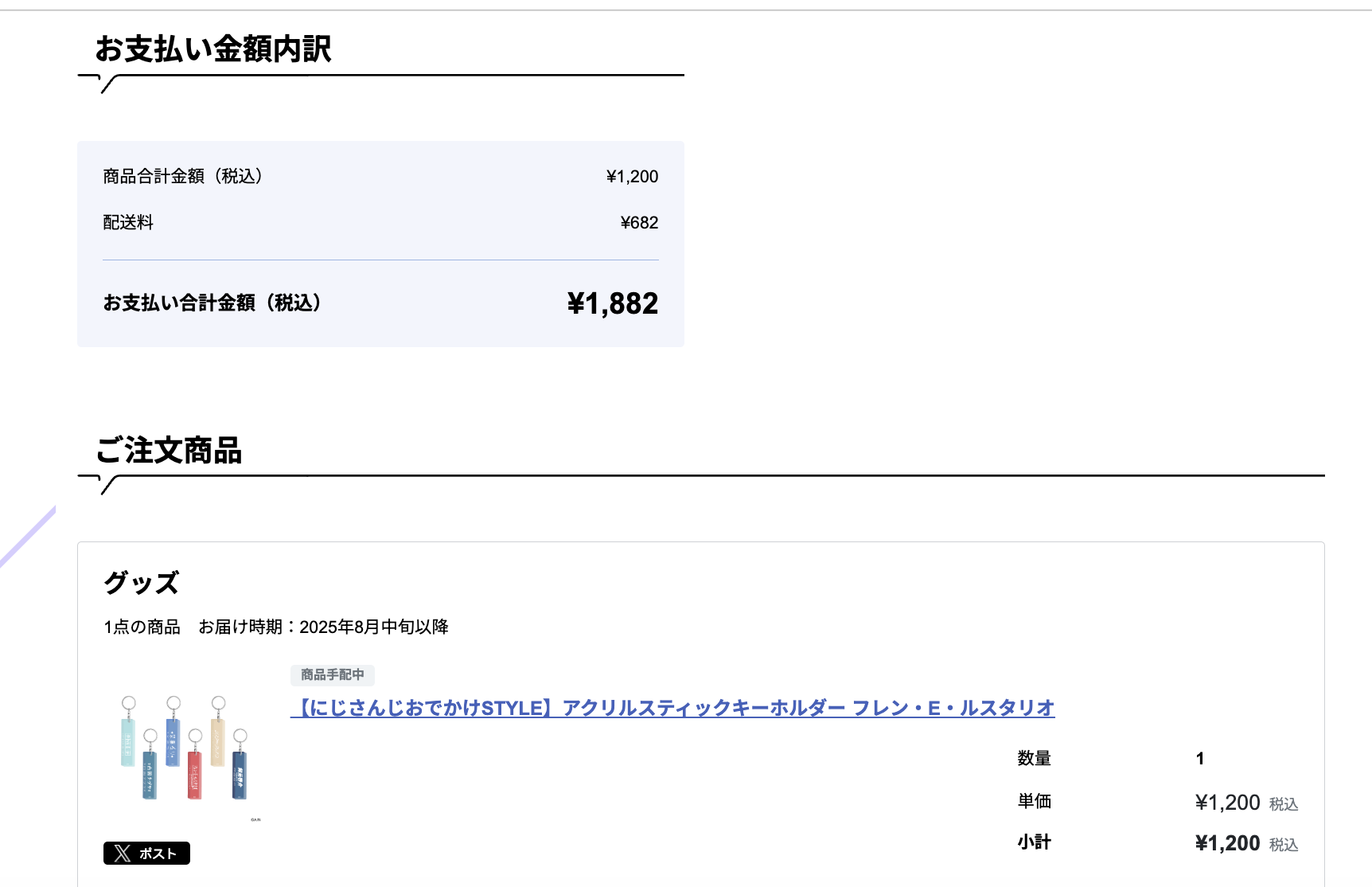The width and height of the screenshot is (1372, 887).
Task: Click the 小計 subtotal label
Action: pos(1034,842)
